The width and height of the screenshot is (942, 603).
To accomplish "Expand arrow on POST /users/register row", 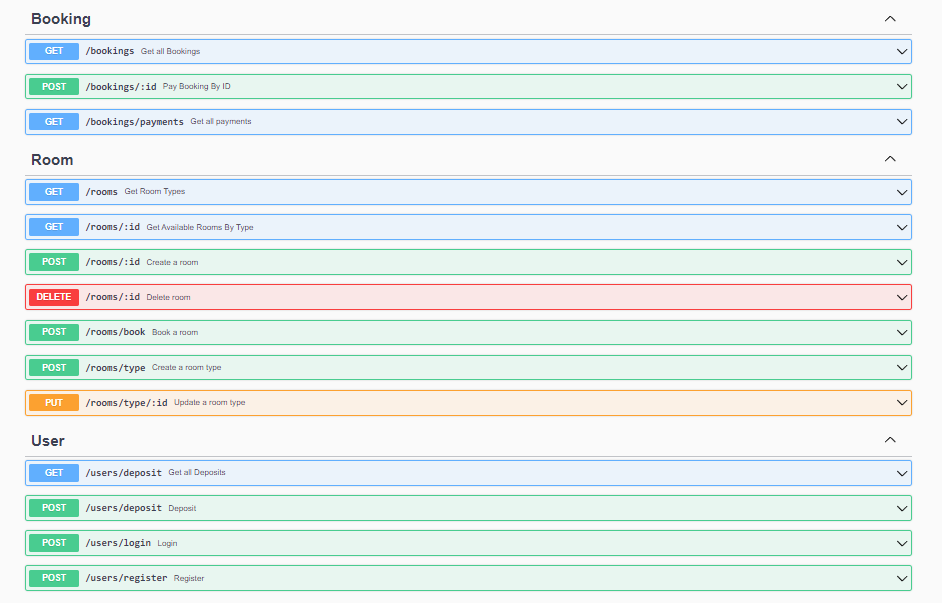I will point(902,578).
